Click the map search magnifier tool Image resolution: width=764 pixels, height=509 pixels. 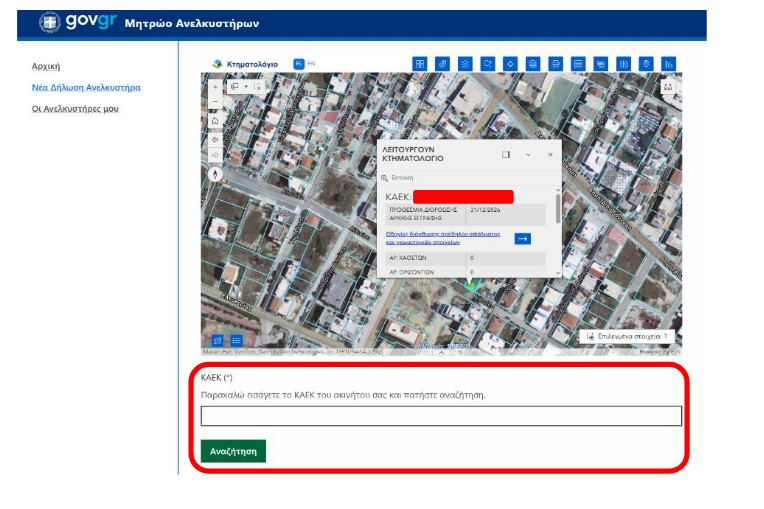pyautogui.click(x=487, y=64)
